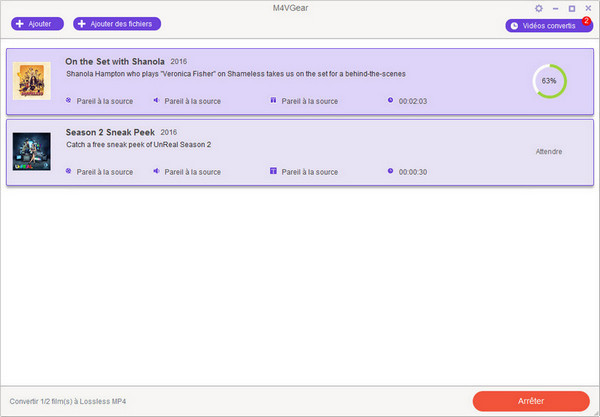Select the title Season 2 Sneak Peek
This screenshot has width=600, height=417.
click(x=110, y=132)
